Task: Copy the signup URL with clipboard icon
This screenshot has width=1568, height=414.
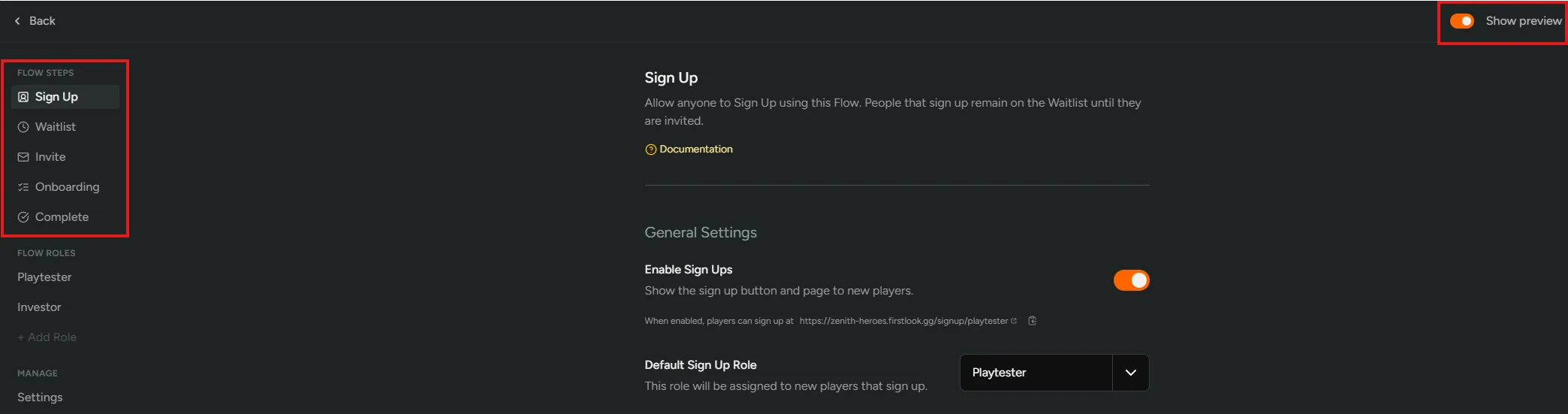Action: (x=1033, y=321)
